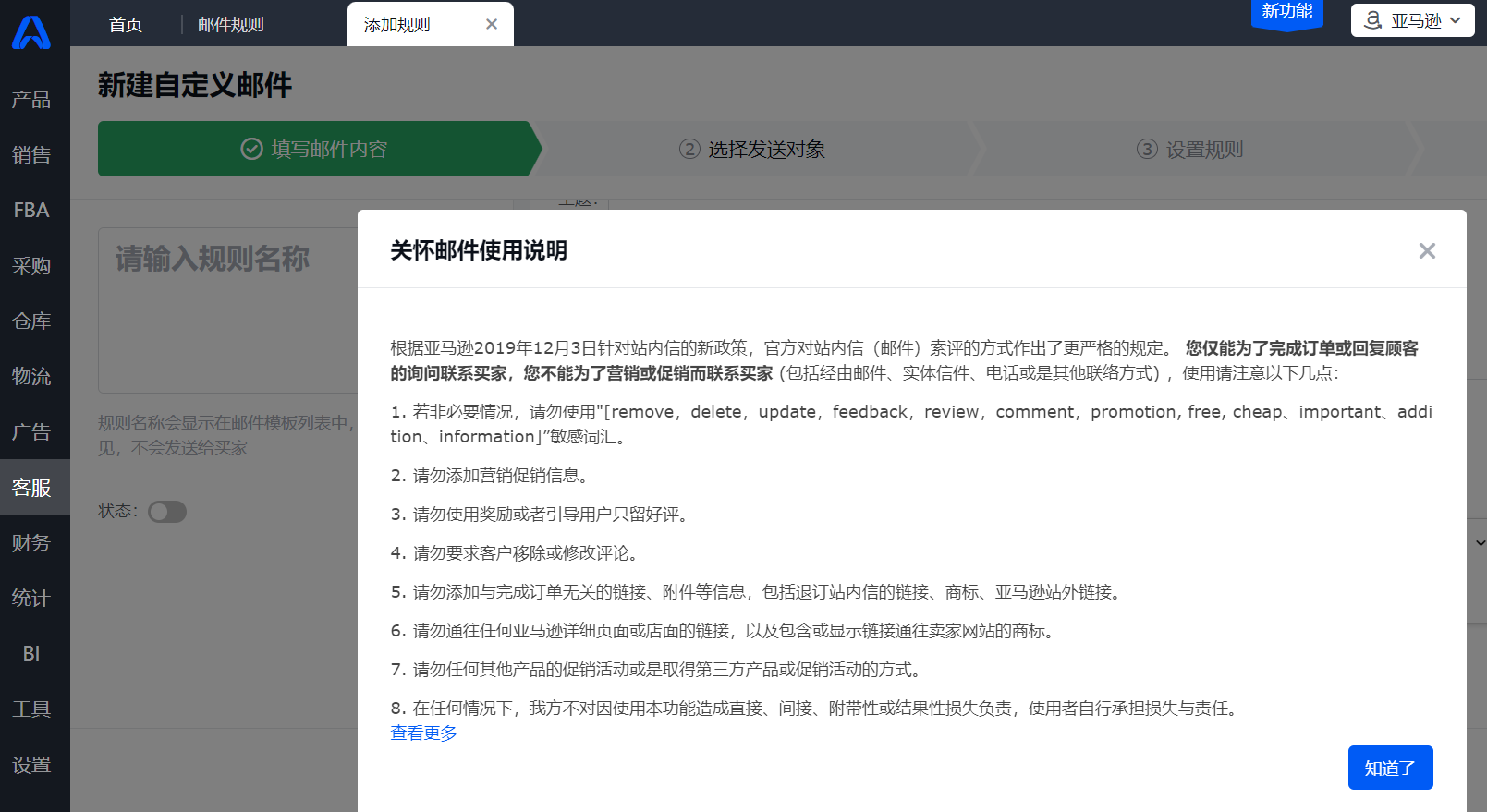This screenshot has width=1487, height=812.
Task: Open 仓库 in the sidebar
Action: (31, 321)
